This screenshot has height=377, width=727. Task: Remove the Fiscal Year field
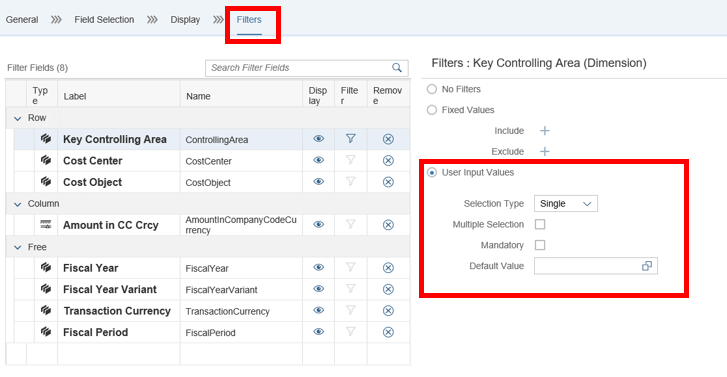tap(389, 268)
